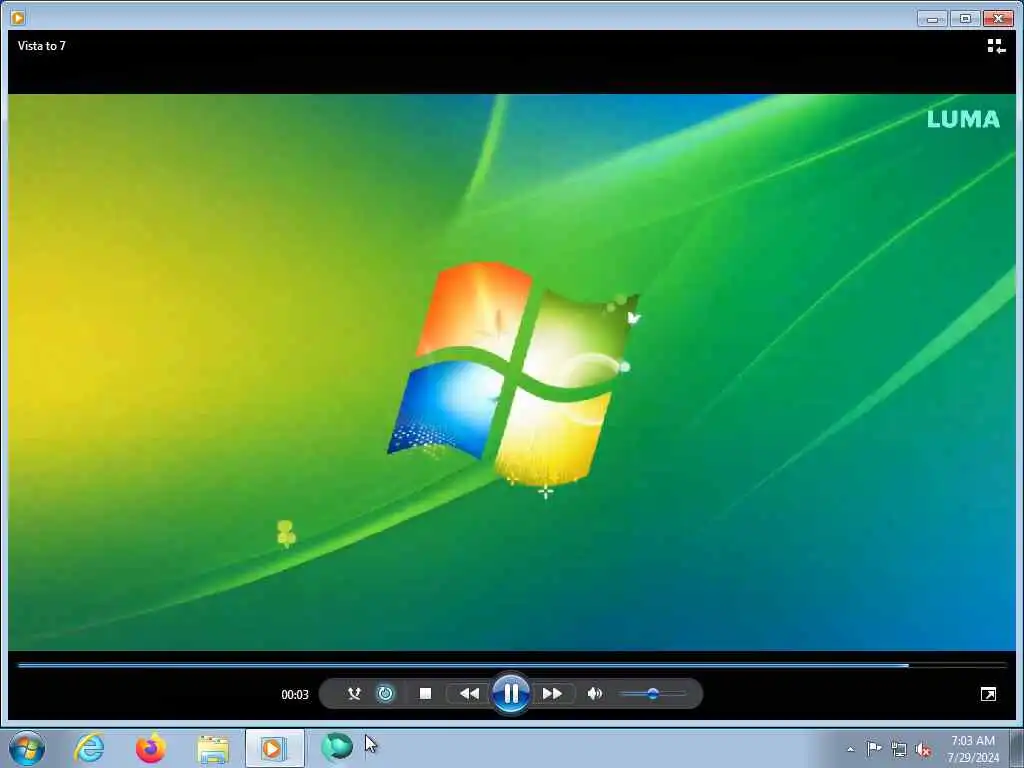Click Windows Media Player taskbar button
The width and height of the screenshot is (1024, 768).
click(x=274, y=748)
